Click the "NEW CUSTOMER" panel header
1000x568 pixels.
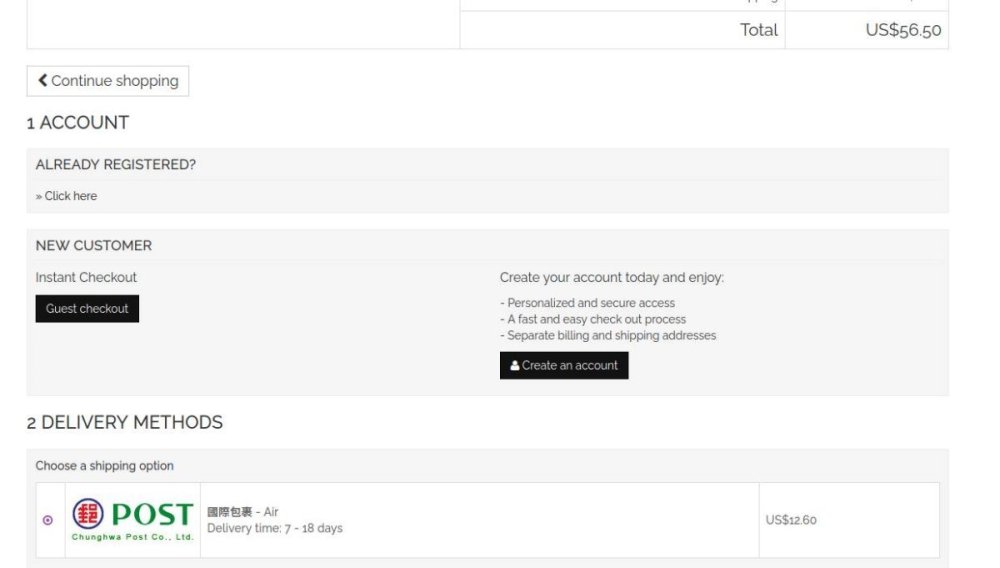click(x=94, y=245)
